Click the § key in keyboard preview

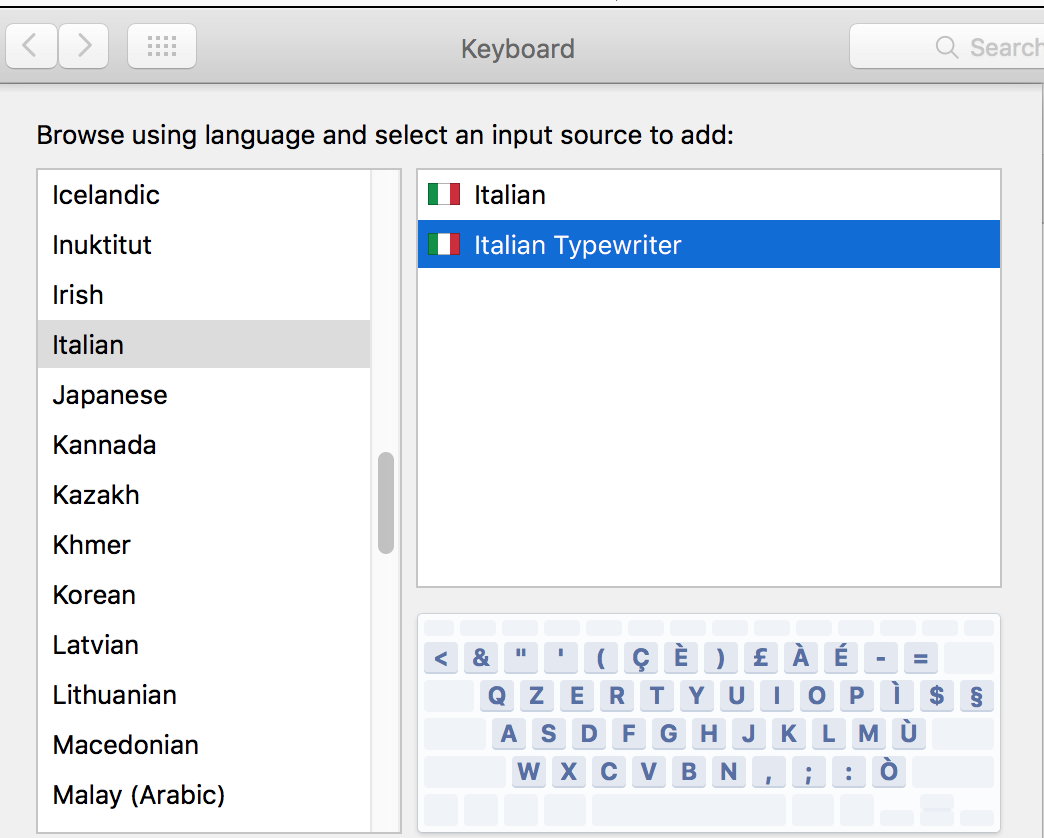(976, 696)
